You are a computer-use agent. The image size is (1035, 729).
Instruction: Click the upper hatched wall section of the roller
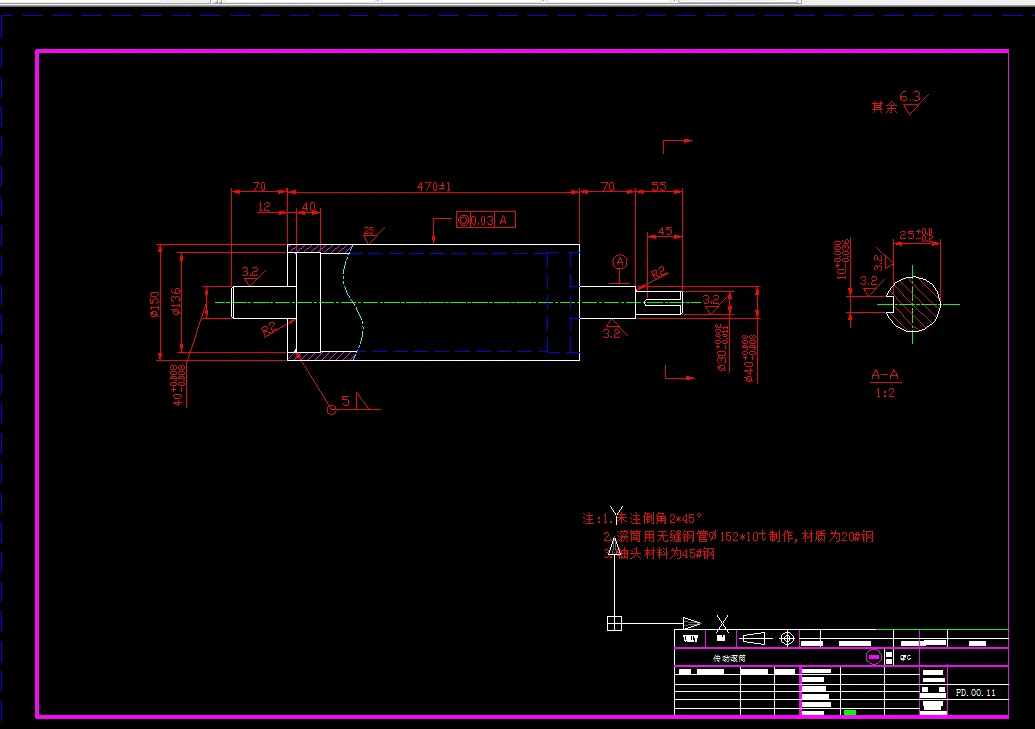click(x=320, y=248)
